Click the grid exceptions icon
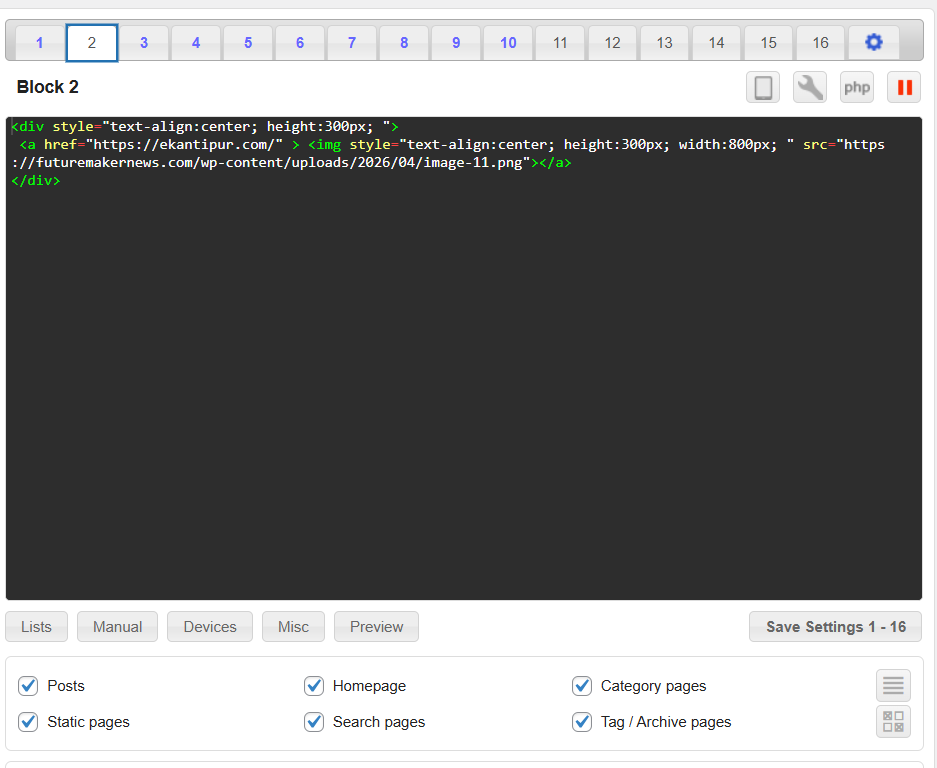 point(893,722)
